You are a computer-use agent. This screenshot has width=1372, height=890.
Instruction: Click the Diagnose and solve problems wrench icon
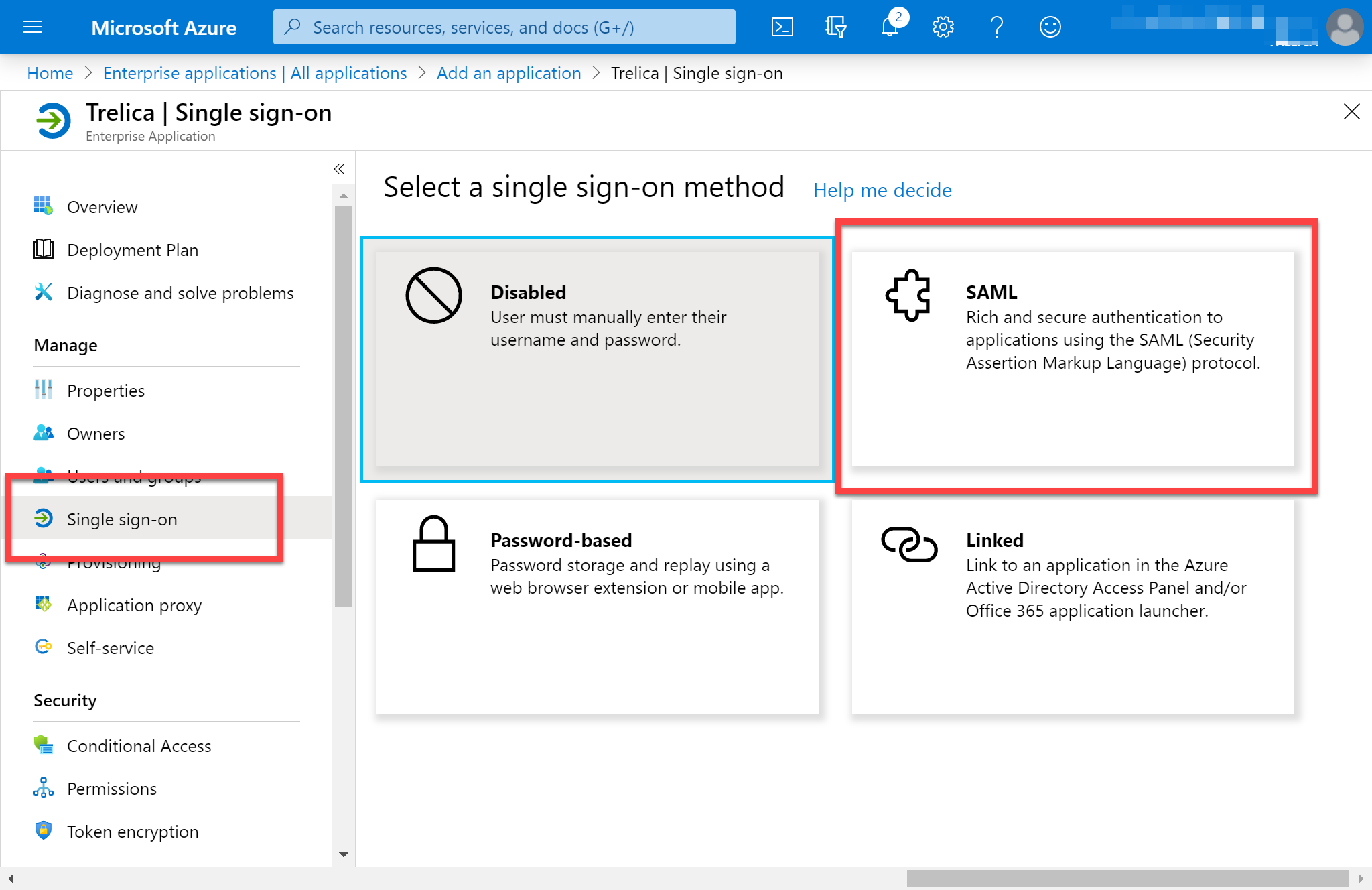44,292
